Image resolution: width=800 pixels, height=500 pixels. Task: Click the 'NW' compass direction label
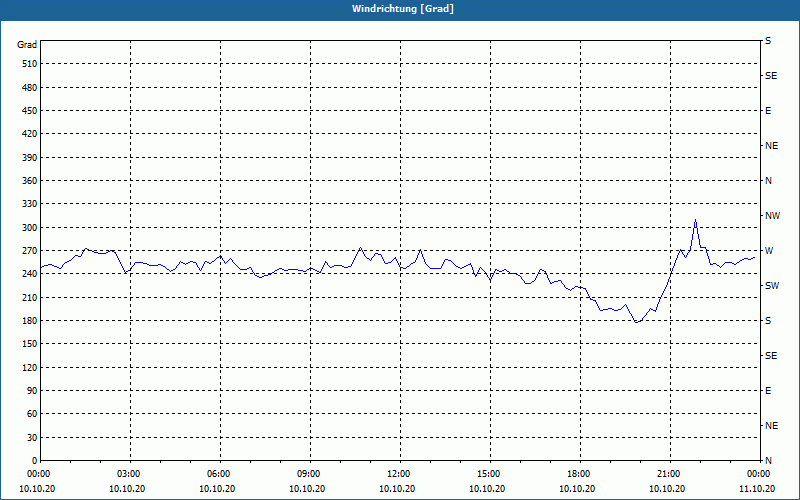772,216
